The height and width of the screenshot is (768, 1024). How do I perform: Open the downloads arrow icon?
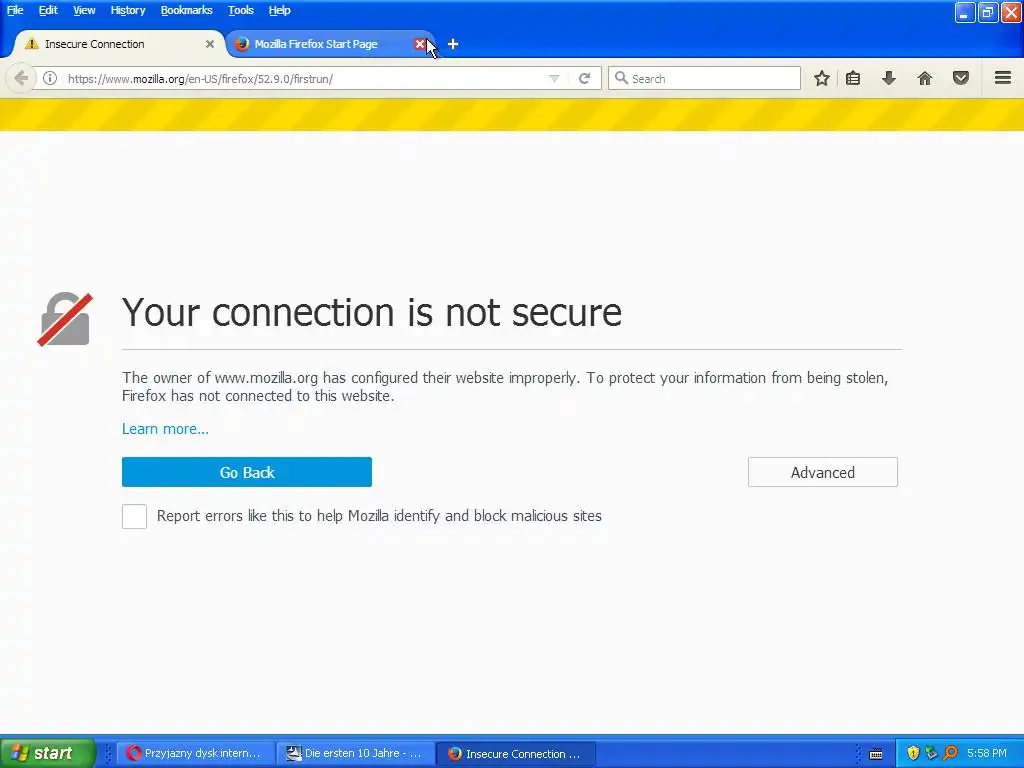[889, 78]
